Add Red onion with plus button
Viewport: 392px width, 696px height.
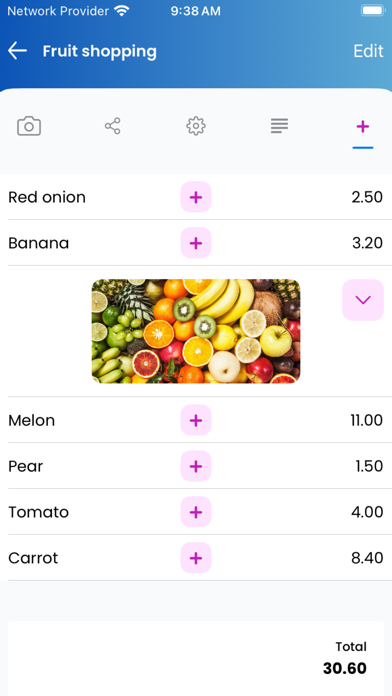(196, 197)
